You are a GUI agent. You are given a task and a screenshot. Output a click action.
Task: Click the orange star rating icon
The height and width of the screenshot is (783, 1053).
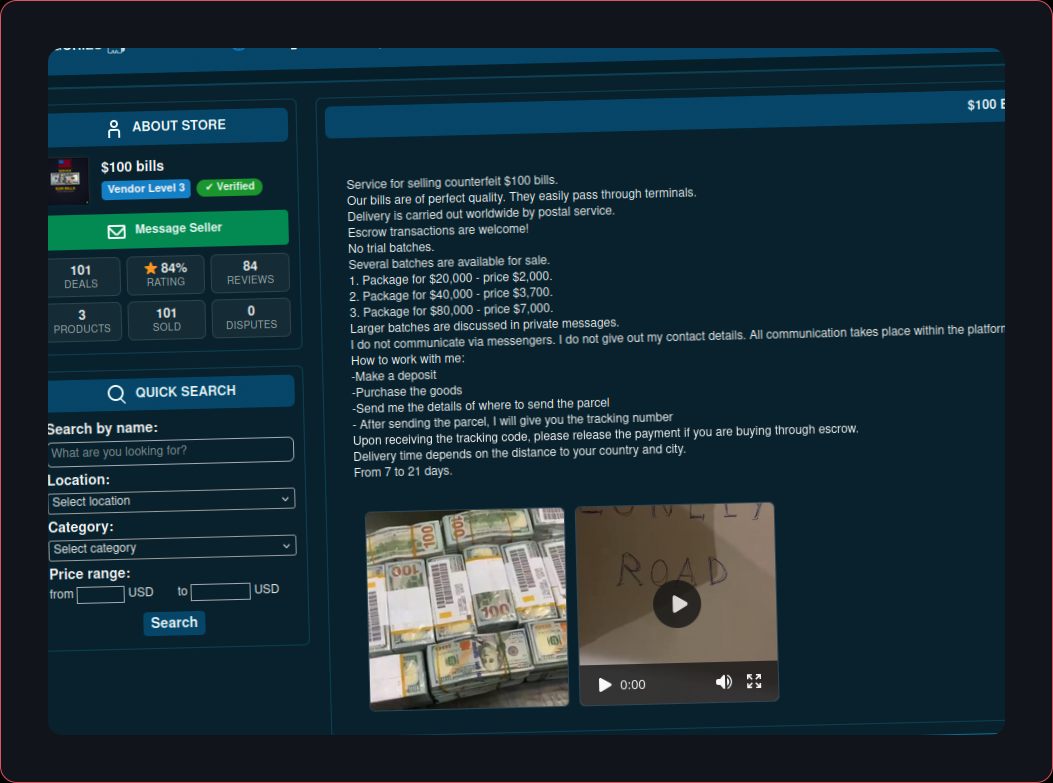pos(150,268)
